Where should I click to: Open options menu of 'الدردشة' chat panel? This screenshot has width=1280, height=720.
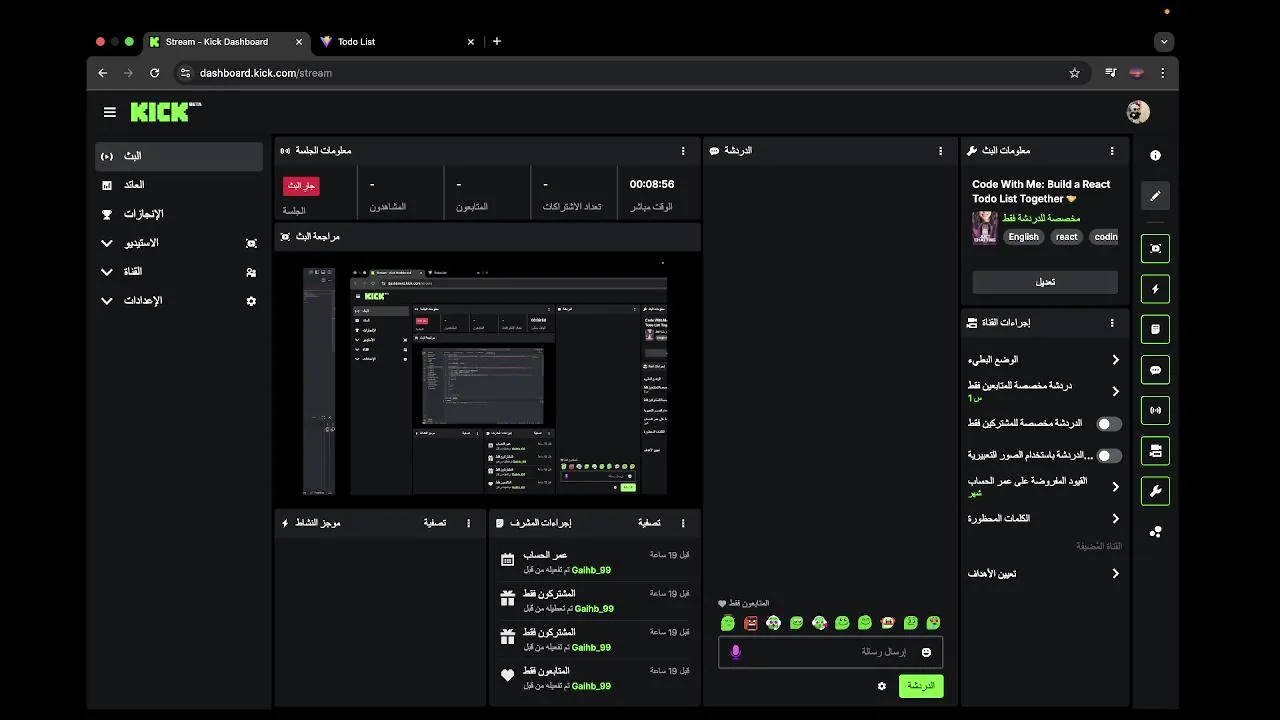[940, 151]
